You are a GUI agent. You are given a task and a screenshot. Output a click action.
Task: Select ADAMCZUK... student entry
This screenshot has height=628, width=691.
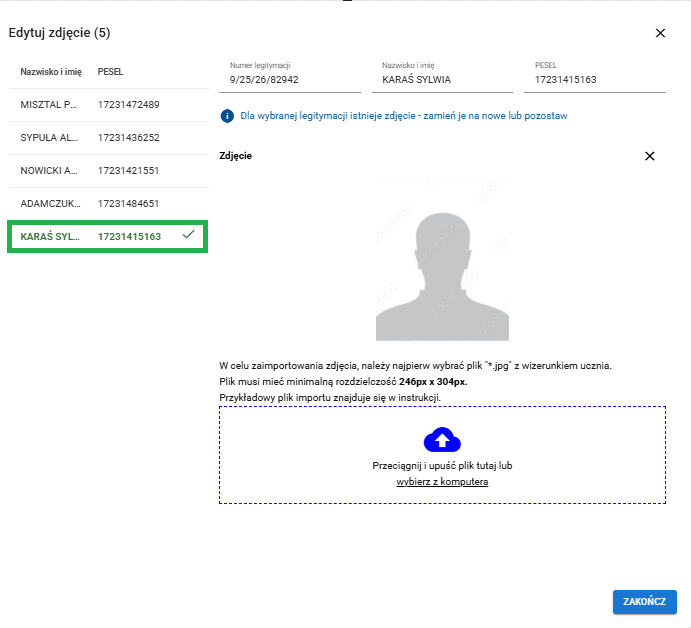point(48,203)
